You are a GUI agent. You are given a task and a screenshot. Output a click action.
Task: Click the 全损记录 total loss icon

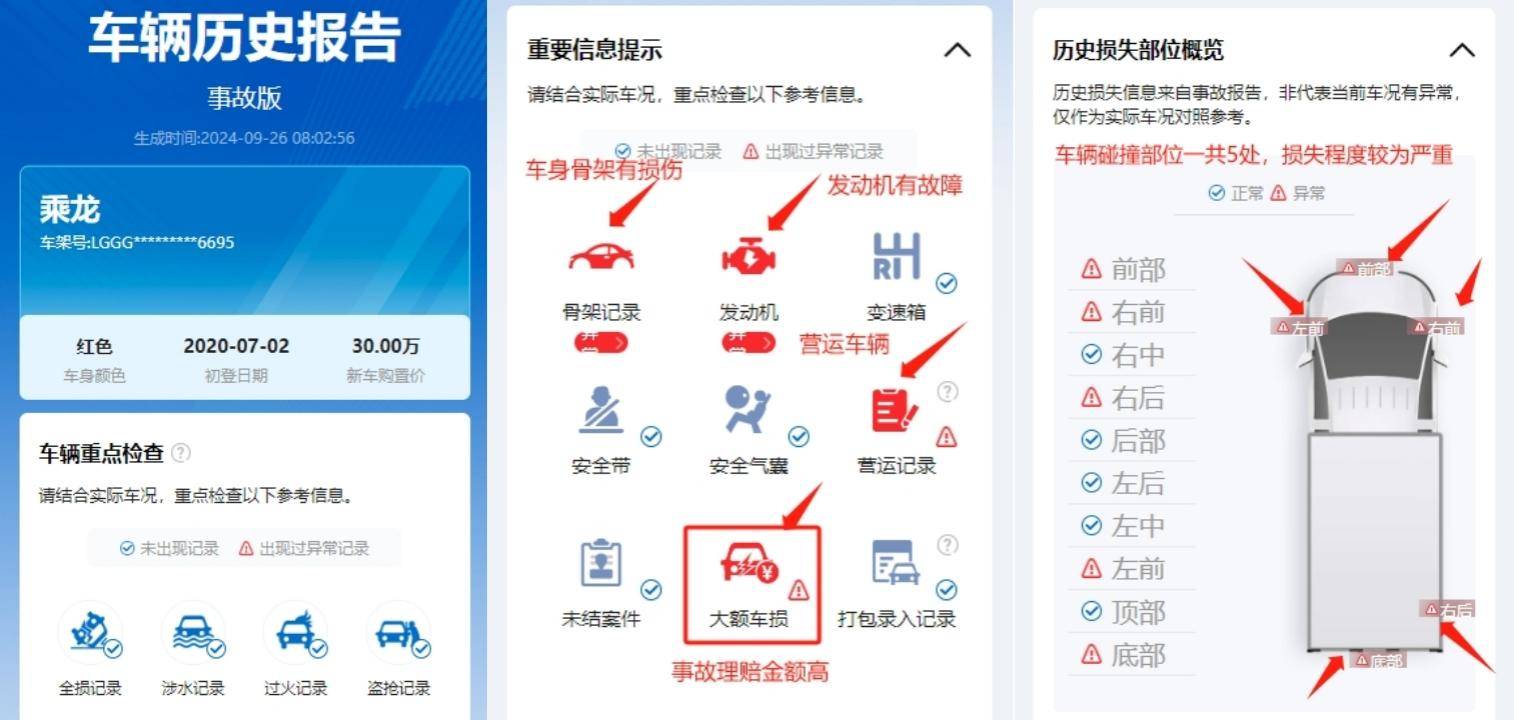coord(90,633)
